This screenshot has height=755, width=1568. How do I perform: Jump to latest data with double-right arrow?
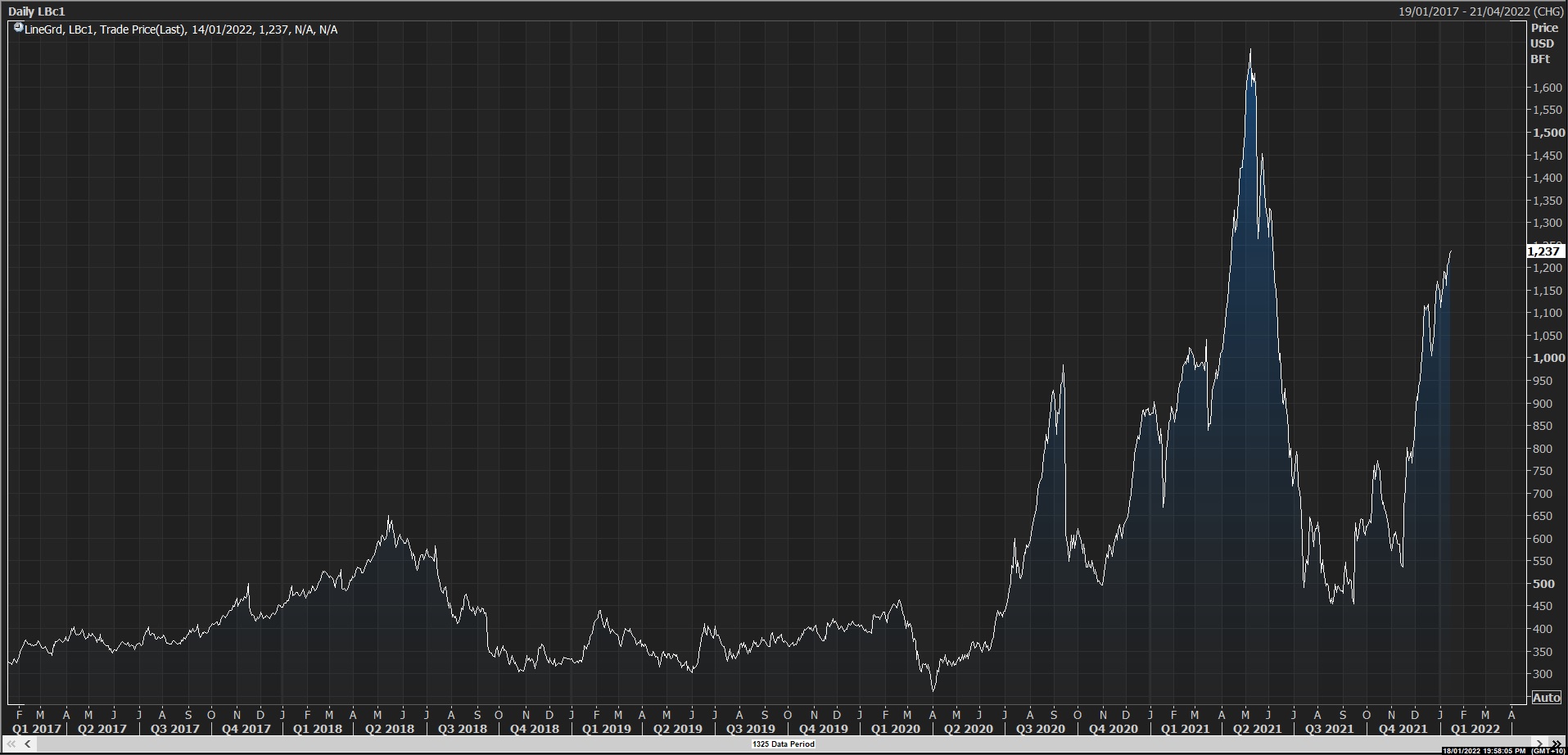coord(1557,744)
